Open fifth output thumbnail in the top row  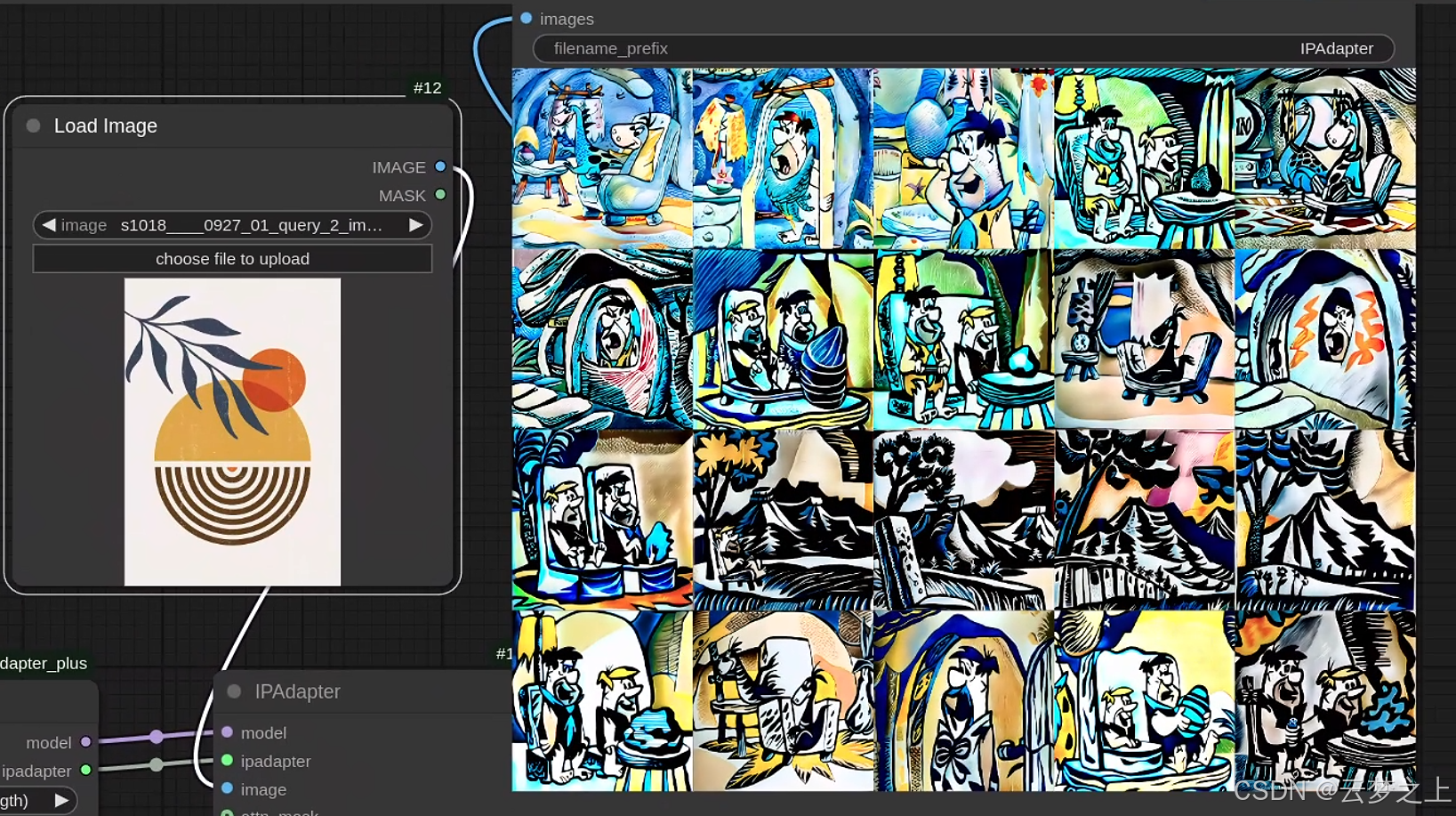point(1324,158)
